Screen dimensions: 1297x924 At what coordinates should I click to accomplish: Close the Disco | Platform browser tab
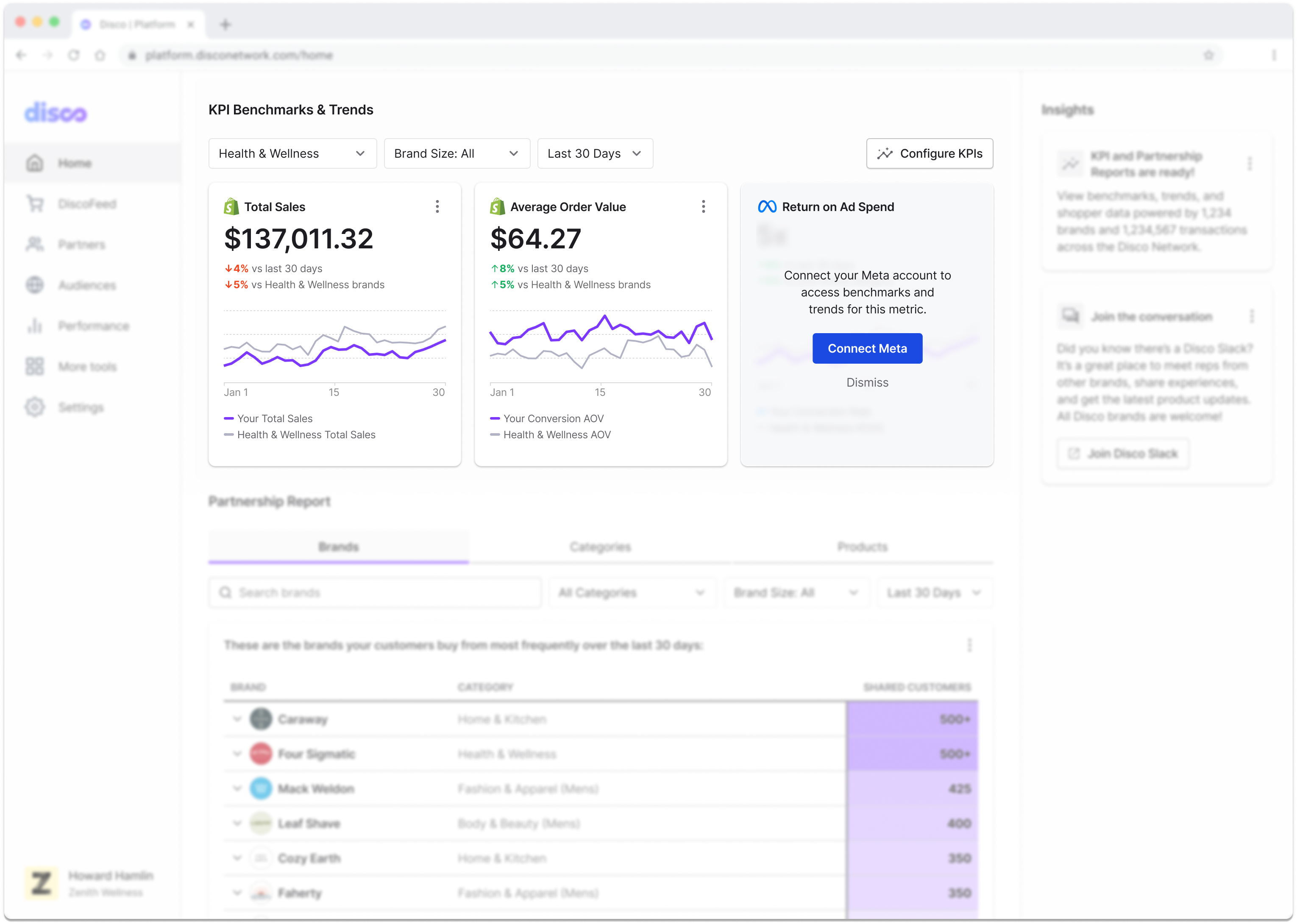pyautogui.click(x=191, y=25)
